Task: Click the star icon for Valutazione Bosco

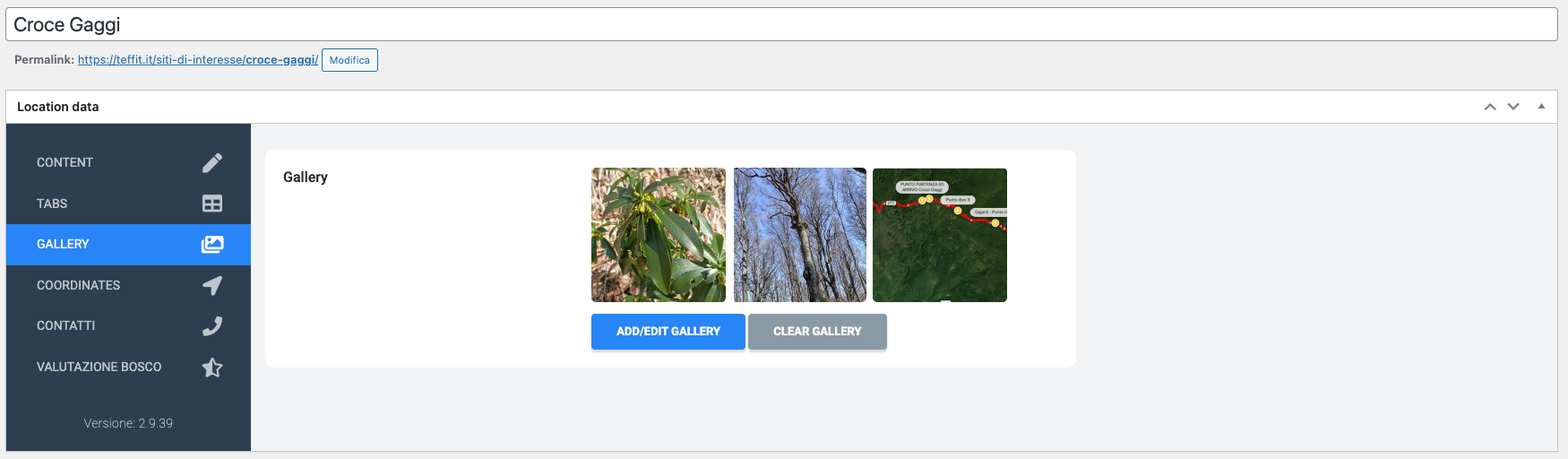Action: pyautogui.click(x=212, y=367)
